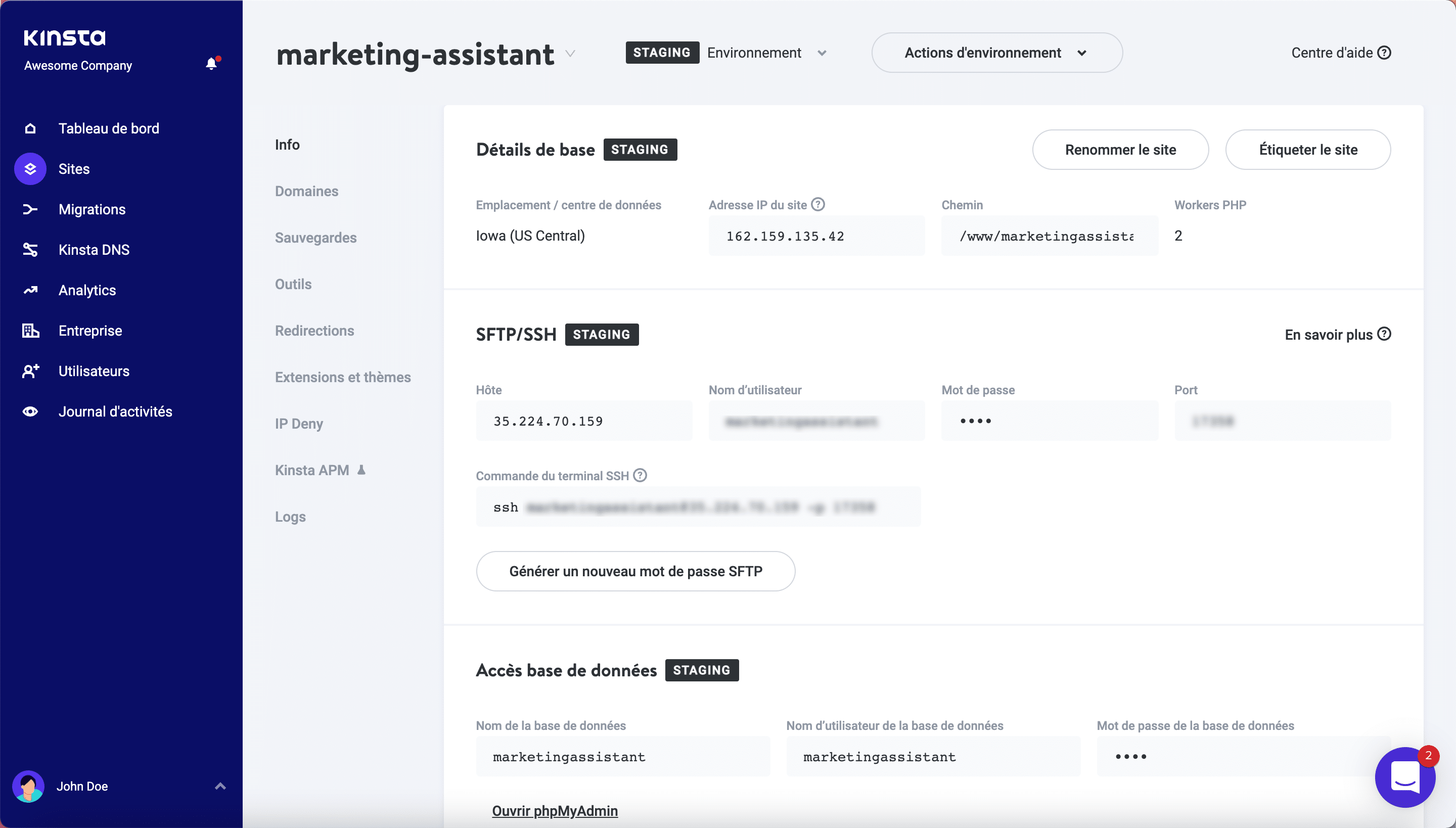Screen dimensions: 1456x828
Task: Open Kinsta DNS page
Action: tap(94, 250)
